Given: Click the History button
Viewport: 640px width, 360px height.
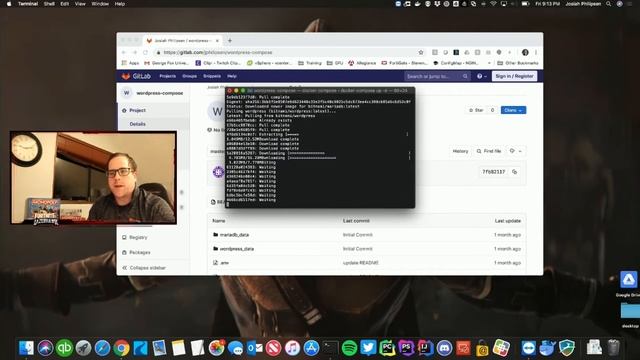Looking at the screenshot, I should 460,151.
